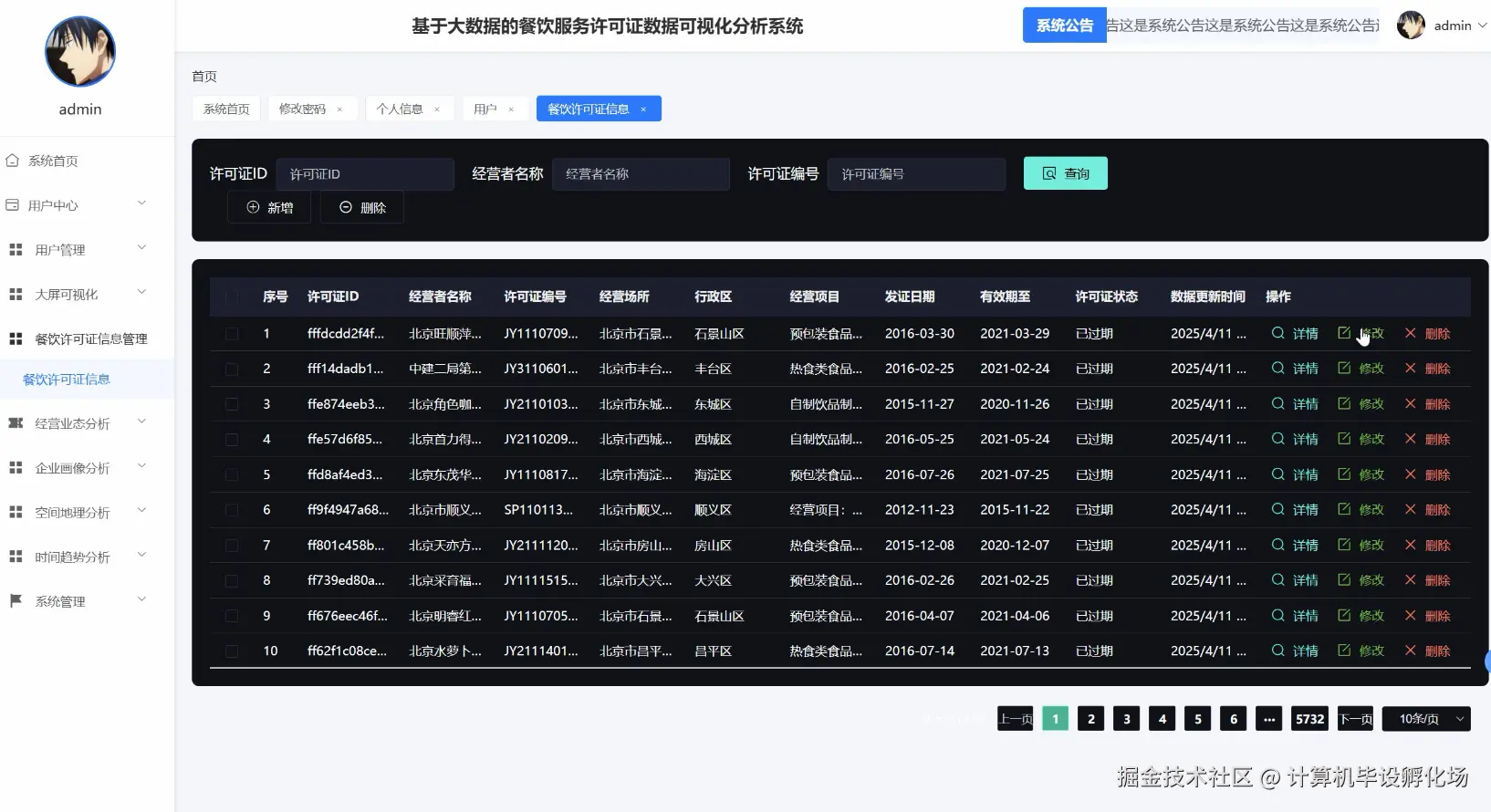This screenshot has width=1491, height=812.
Task: Expand the 系统管理 menu chevron
Action: (141, 599)
